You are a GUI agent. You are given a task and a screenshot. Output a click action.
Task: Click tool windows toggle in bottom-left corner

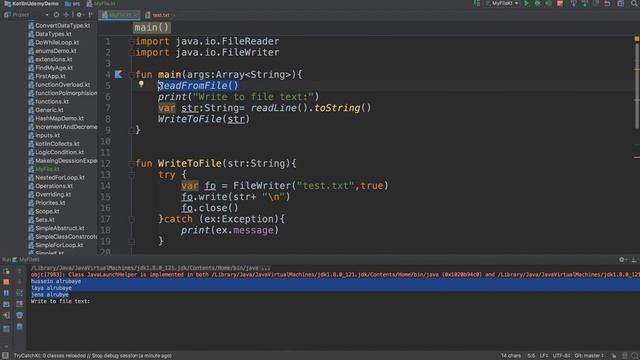click(5, 356)
